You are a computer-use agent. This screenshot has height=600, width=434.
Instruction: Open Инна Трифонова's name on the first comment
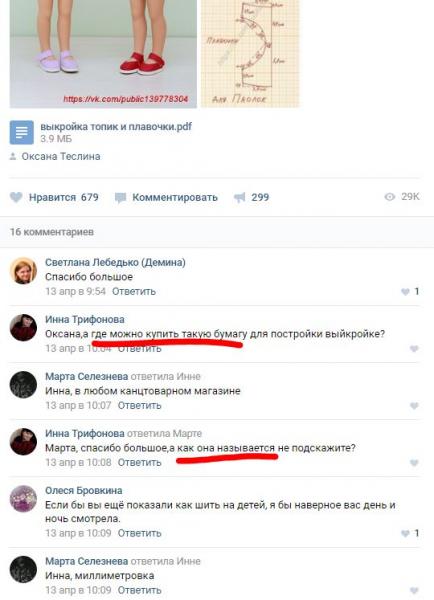click(x=85, y=319)
